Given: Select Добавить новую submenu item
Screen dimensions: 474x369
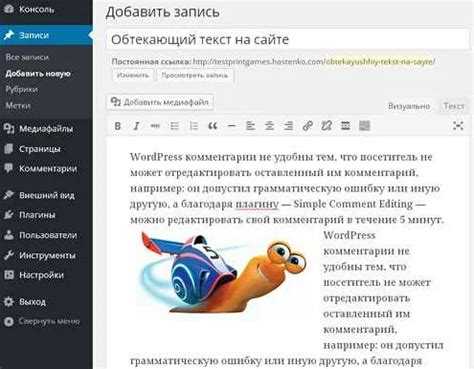Looking at the screenshot, I should [38, 74].
